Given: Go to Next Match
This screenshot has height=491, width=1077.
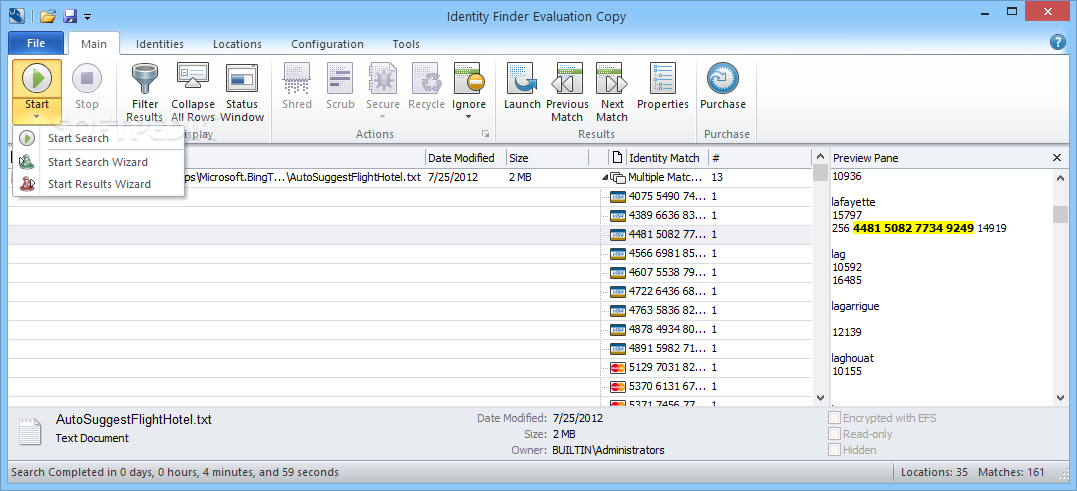Looking at the screenshot, I should click(611, 78).
